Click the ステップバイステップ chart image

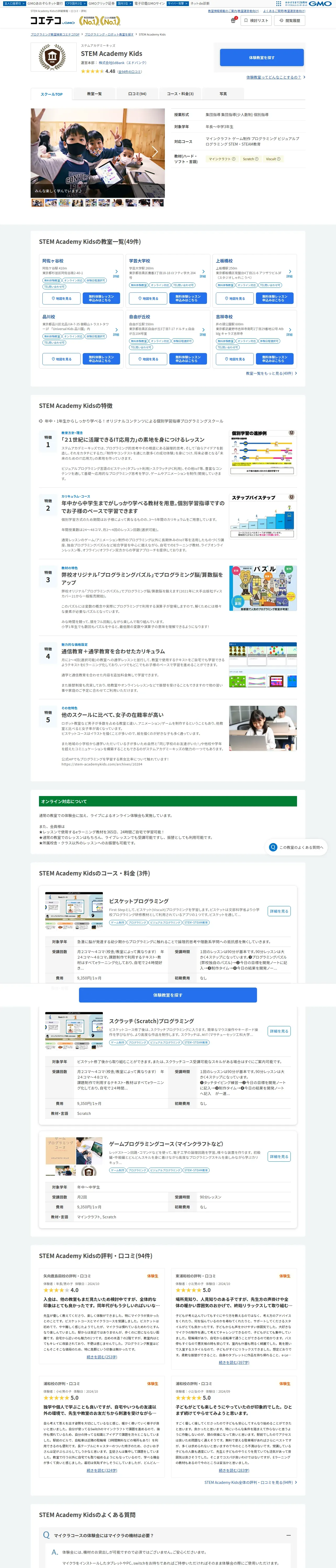pos(263,516)
